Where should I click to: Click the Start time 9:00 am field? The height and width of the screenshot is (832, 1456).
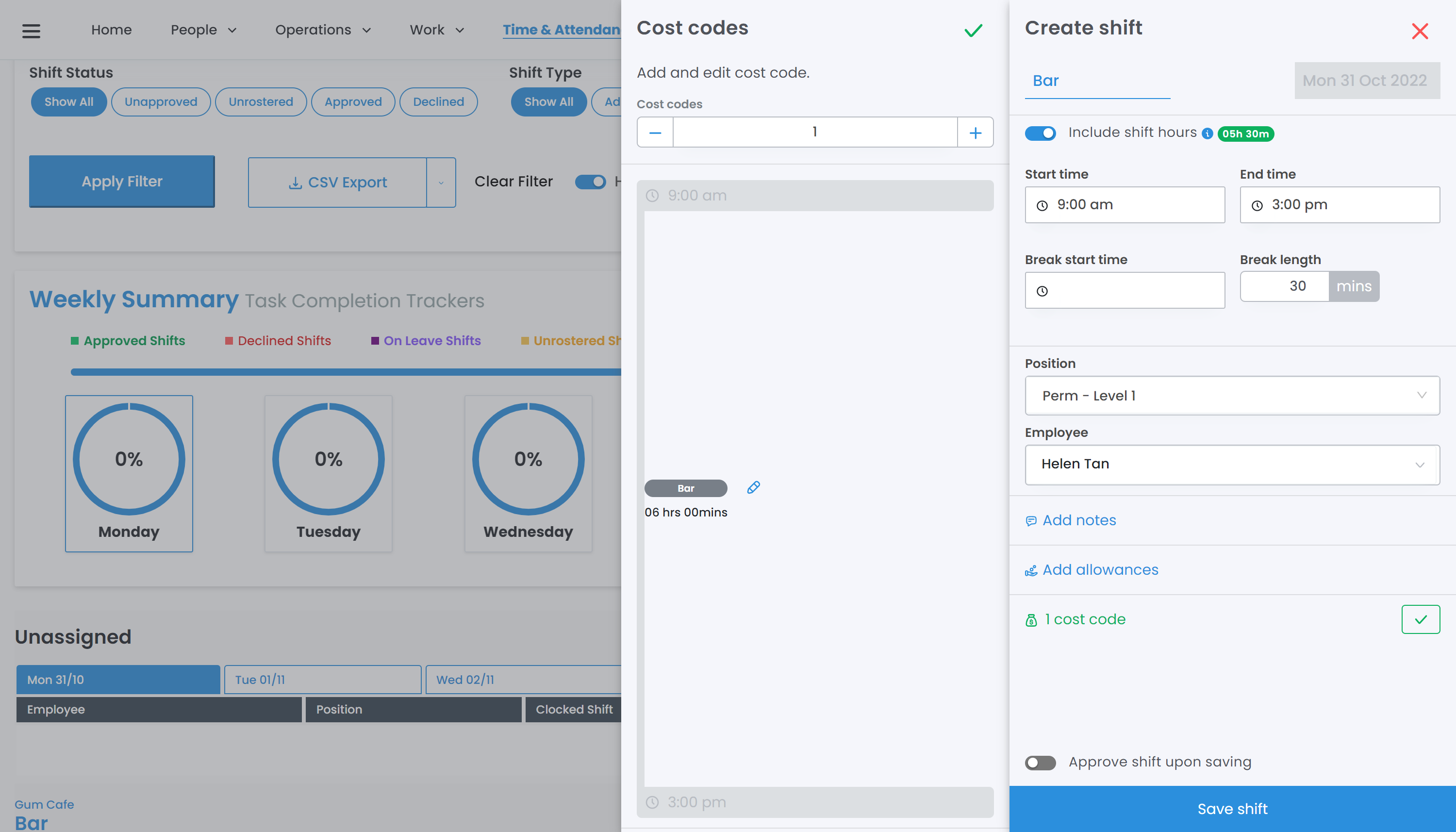[1124, 204]
